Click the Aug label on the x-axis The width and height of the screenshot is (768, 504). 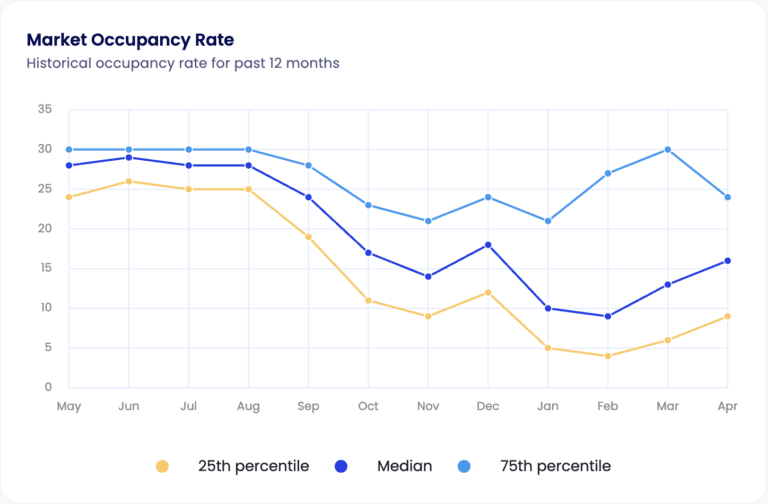(248, 407)
